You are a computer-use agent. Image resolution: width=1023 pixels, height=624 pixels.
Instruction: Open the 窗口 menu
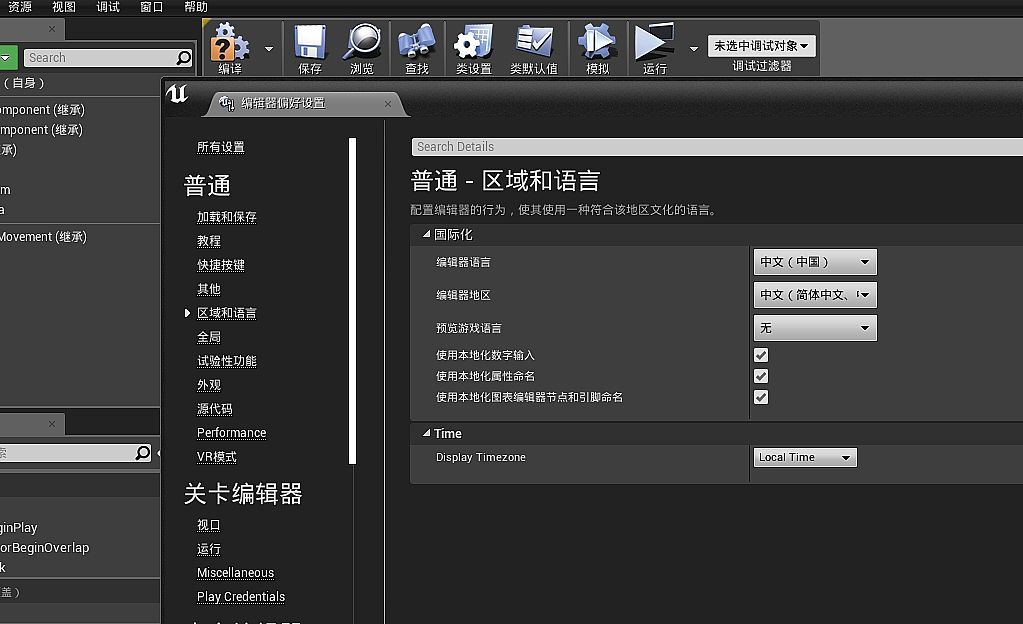(x=152, y=7)
